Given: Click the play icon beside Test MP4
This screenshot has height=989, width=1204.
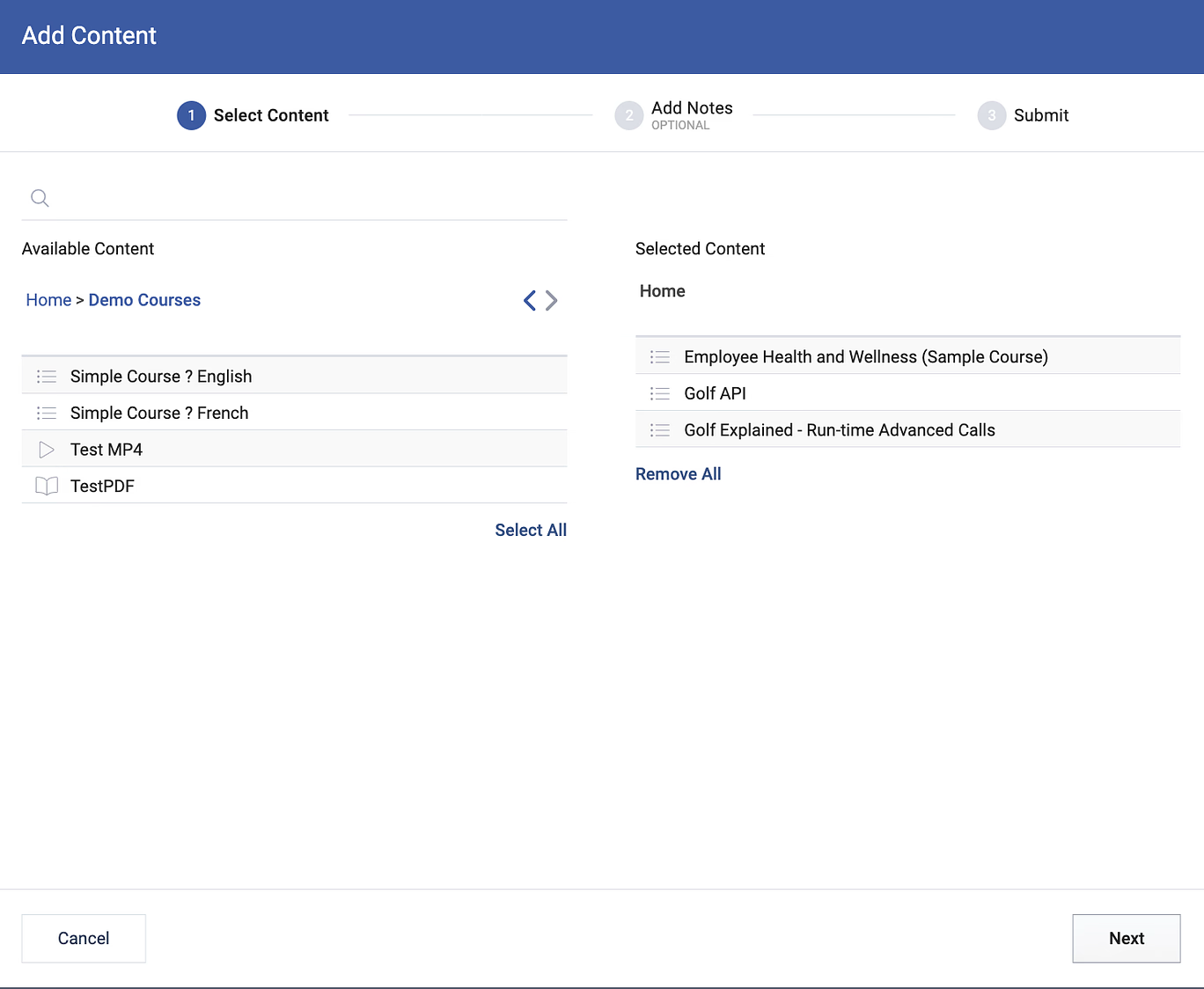Looking at the screenshot, I should [47, 450].
